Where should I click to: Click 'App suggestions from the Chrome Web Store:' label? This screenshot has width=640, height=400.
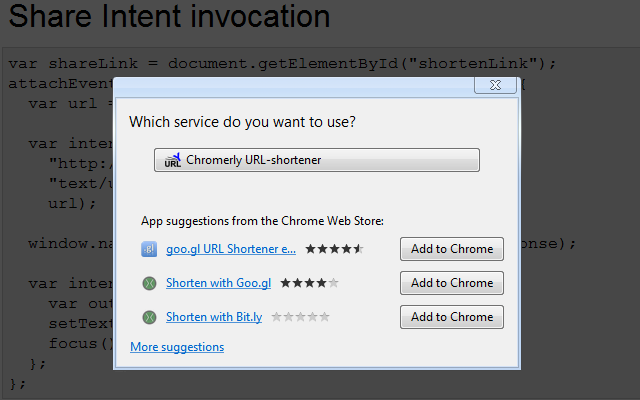point(262,221)
